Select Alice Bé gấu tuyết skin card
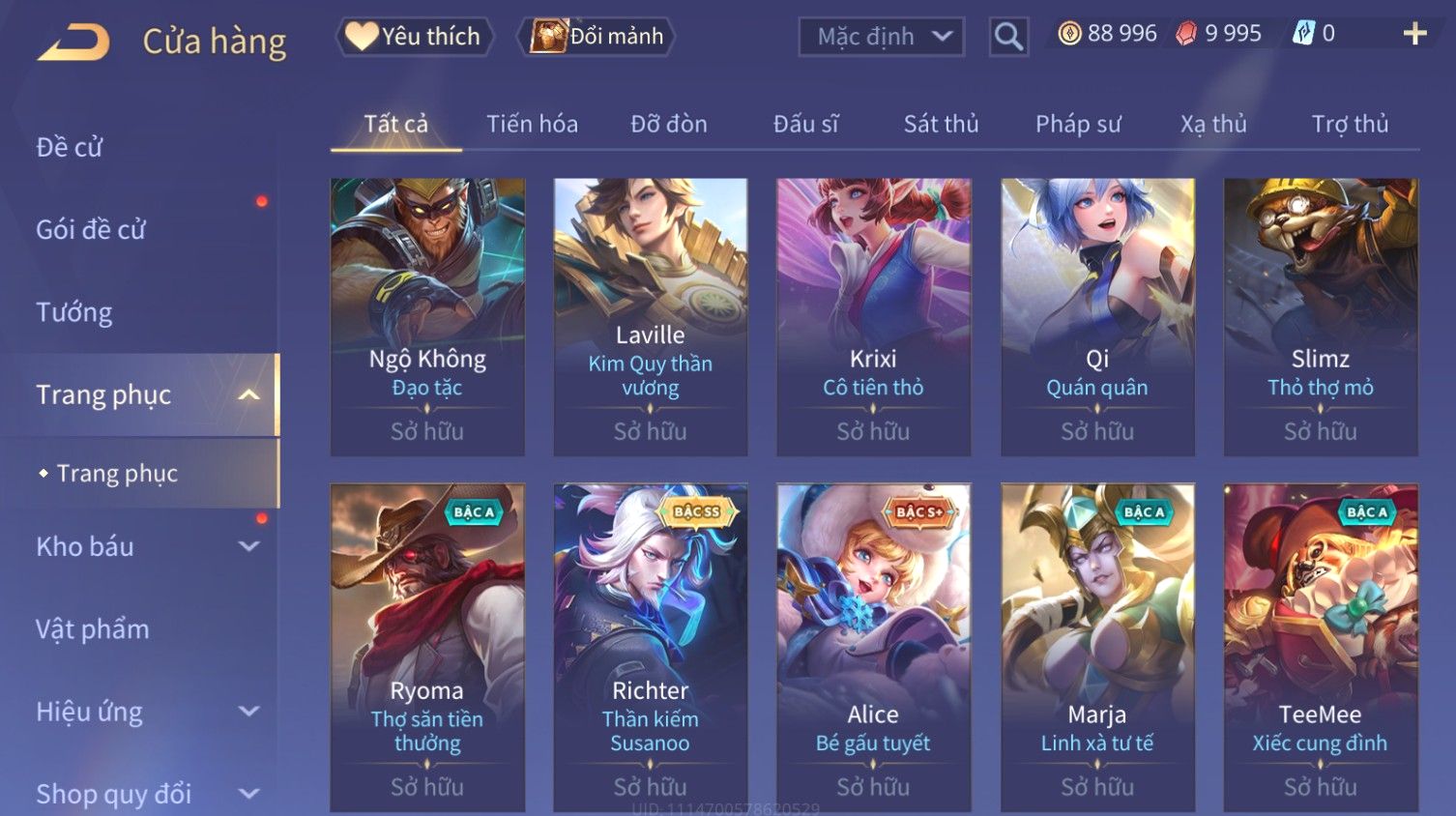Screen dimensions: 1456x816 873,647
